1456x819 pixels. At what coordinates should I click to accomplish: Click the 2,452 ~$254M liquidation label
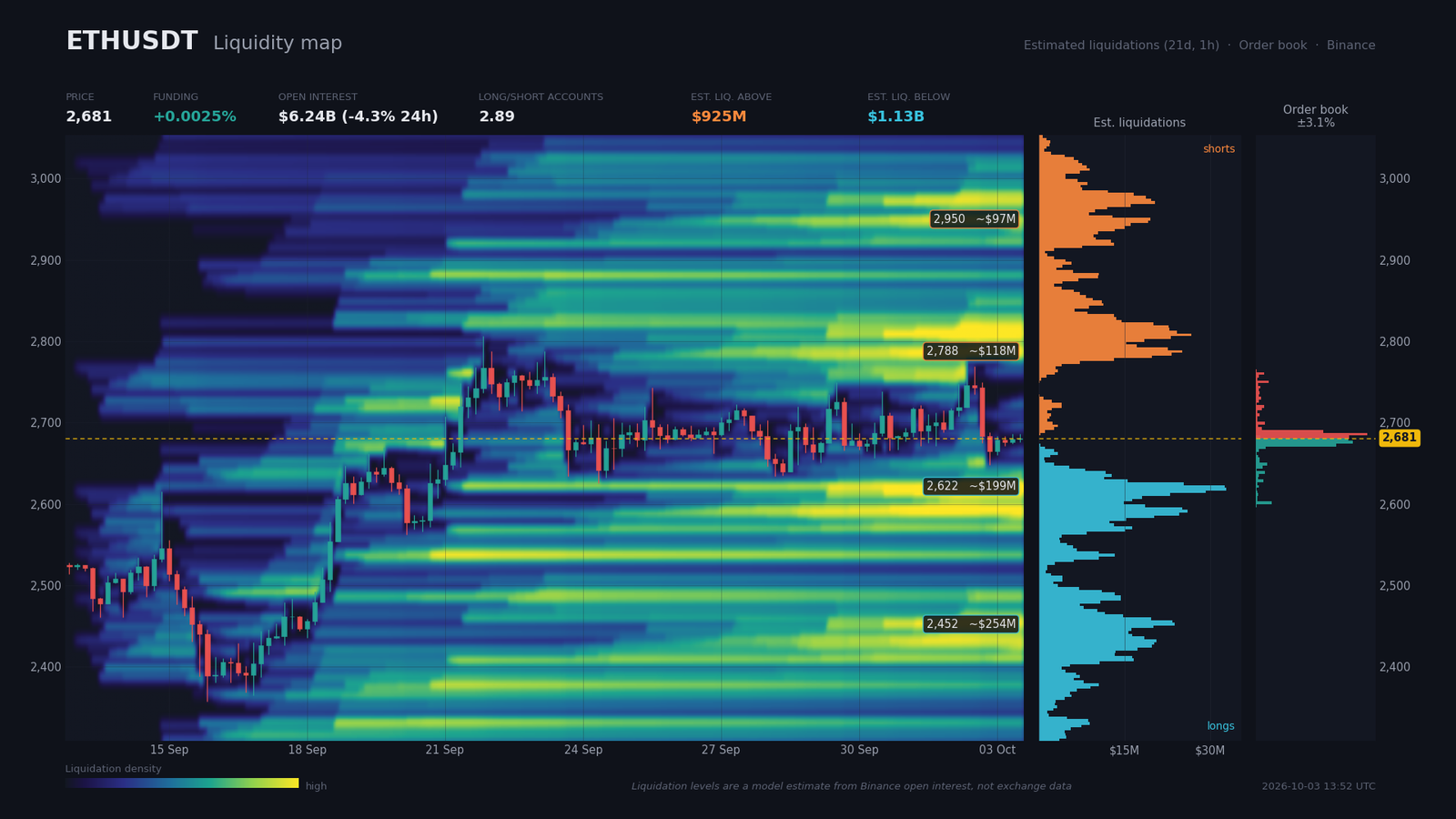[x=971, y=624]
